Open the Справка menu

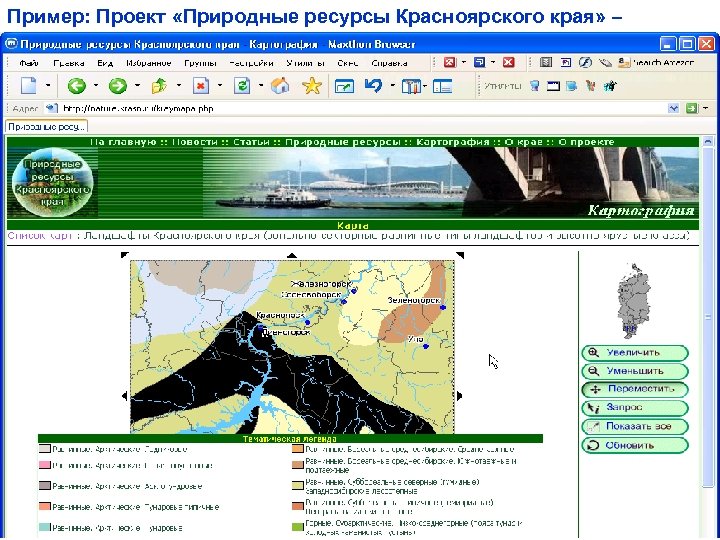click(389, 63)
